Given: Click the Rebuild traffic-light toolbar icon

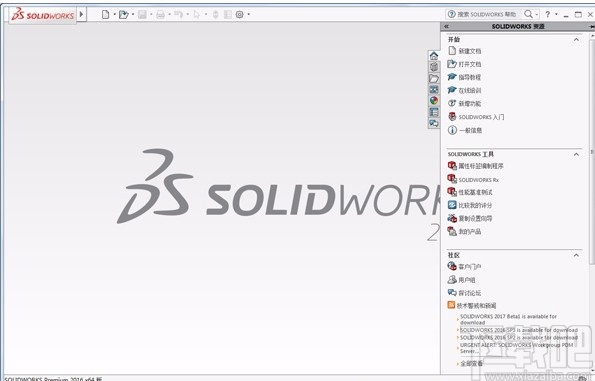Looking at the screenshot, I should pos(215,14).
